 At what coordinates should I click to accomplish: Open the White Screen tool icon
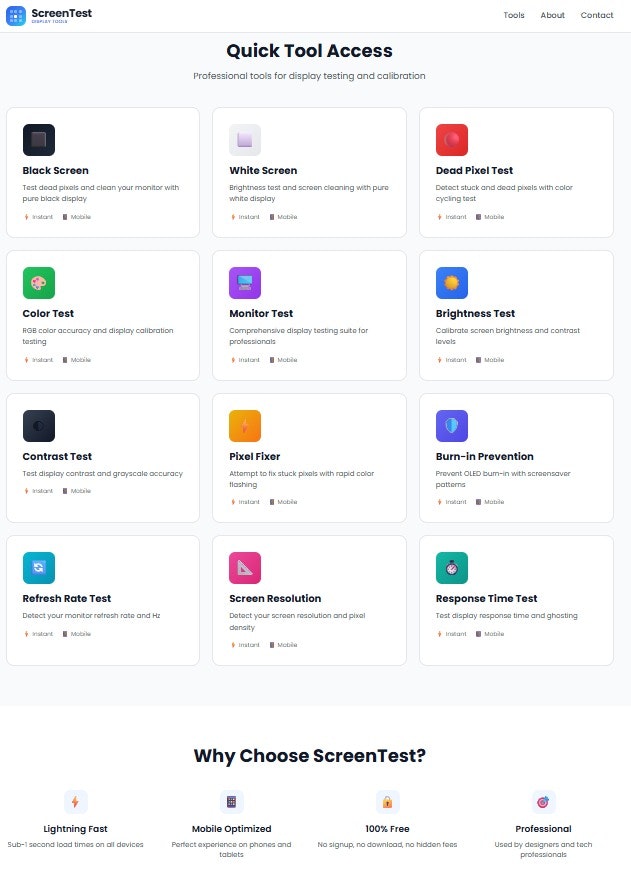click(x=246, y=140)
